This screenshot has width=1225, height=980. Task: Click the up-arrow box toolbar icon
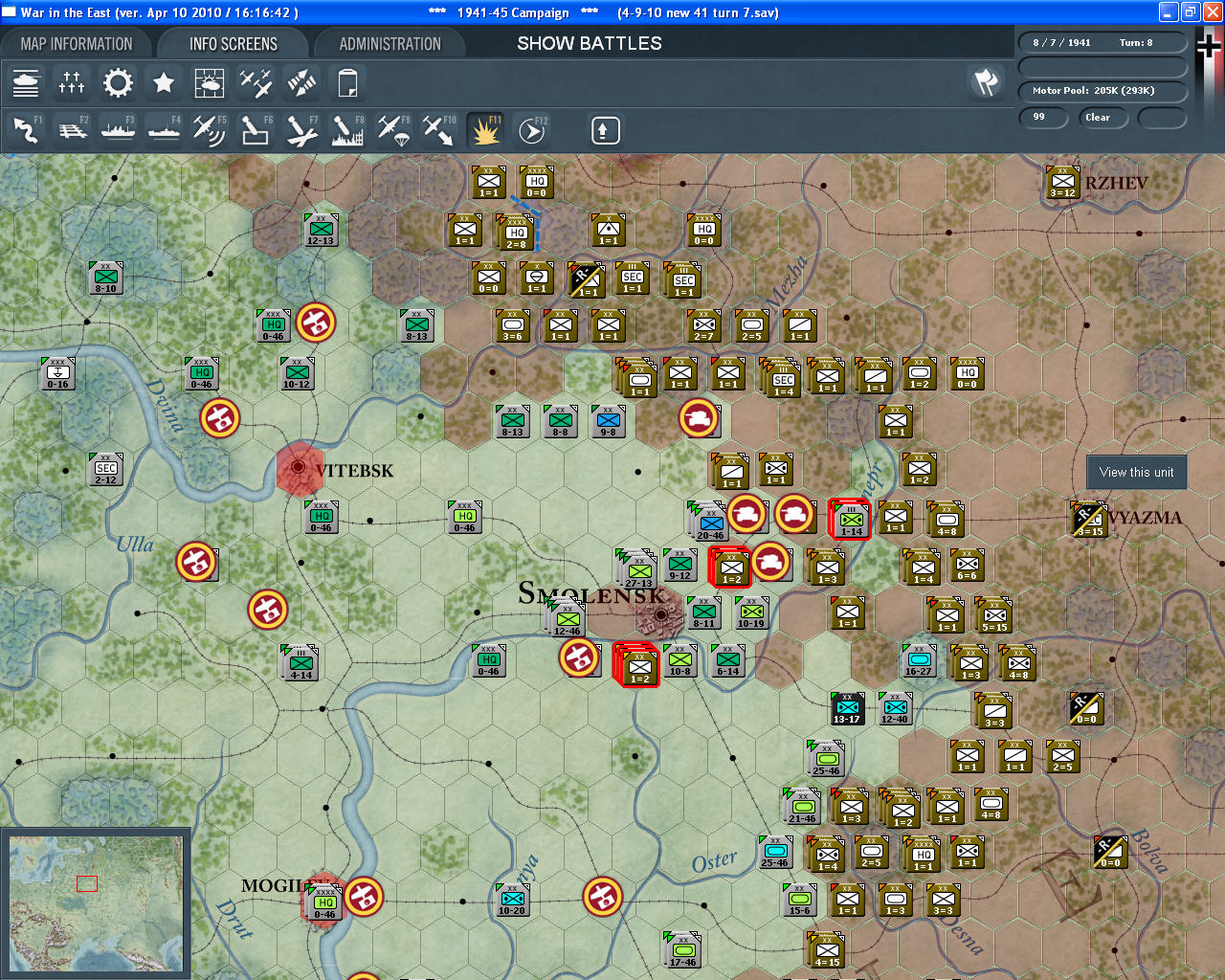(x=605, y=130)
